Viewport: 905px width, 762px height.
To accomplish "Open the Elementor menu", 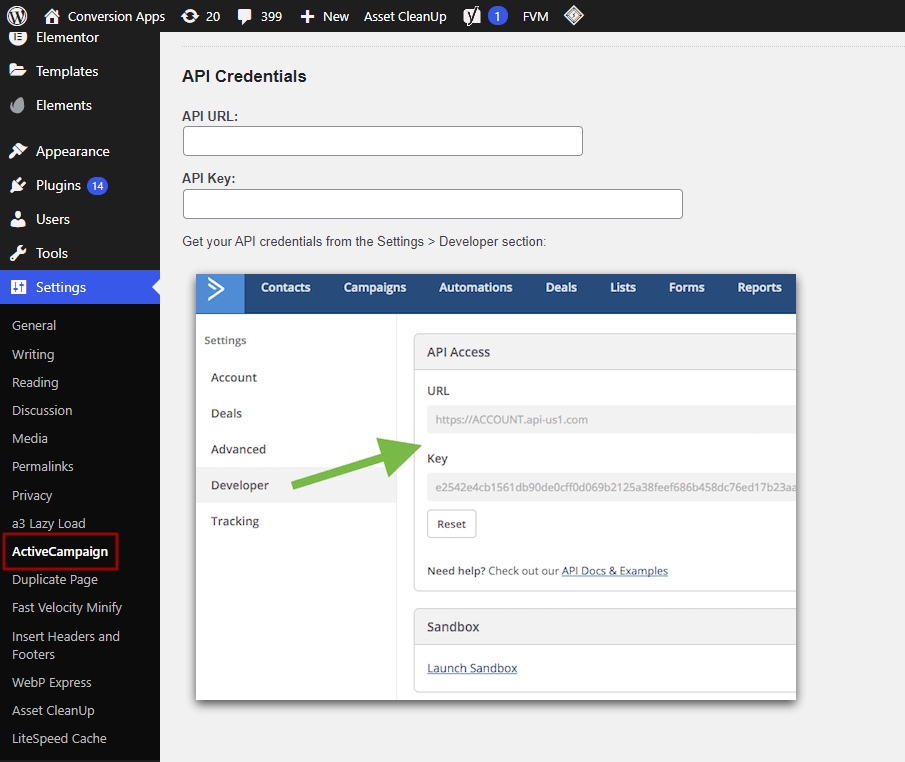I will (67, 38).
